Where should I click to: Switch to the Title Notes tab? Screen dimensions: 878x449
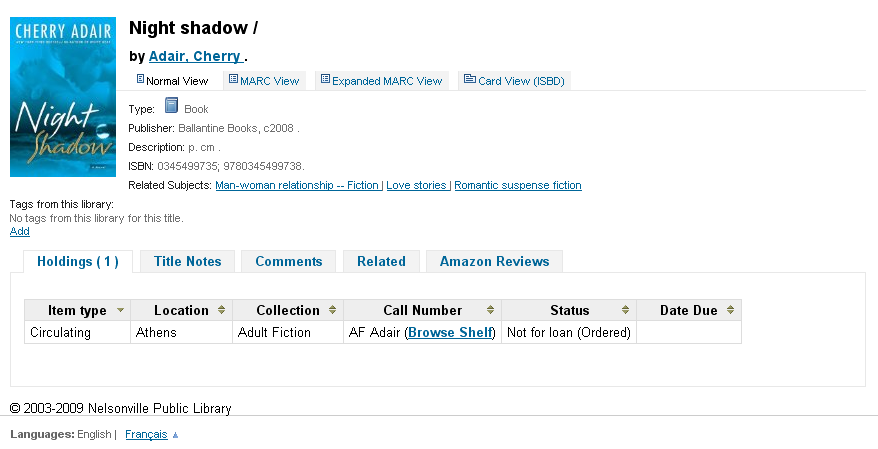coord(187,261)
